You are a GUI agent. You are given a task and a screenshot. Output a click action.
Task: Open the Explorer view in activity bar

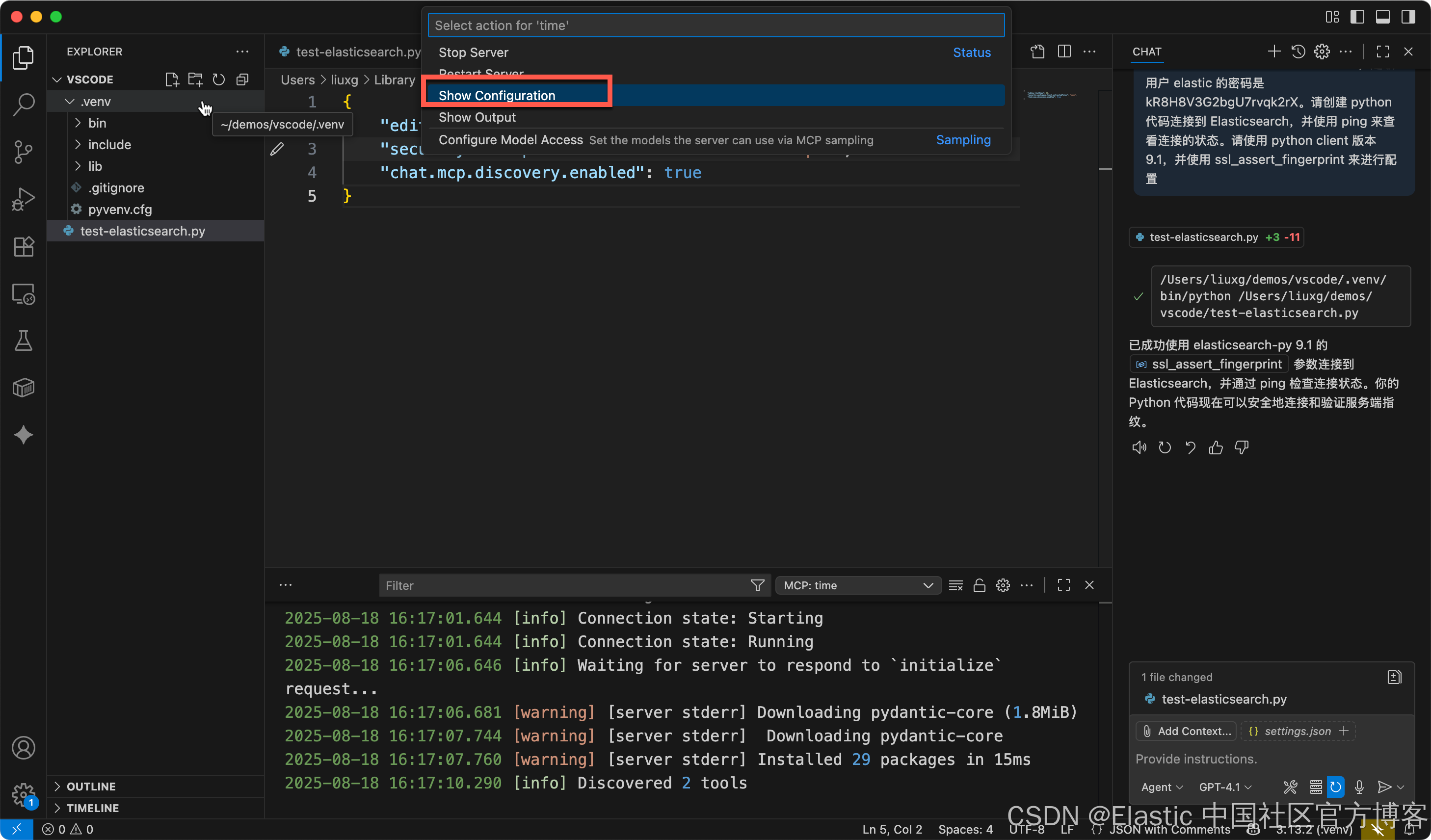point(23,57)
